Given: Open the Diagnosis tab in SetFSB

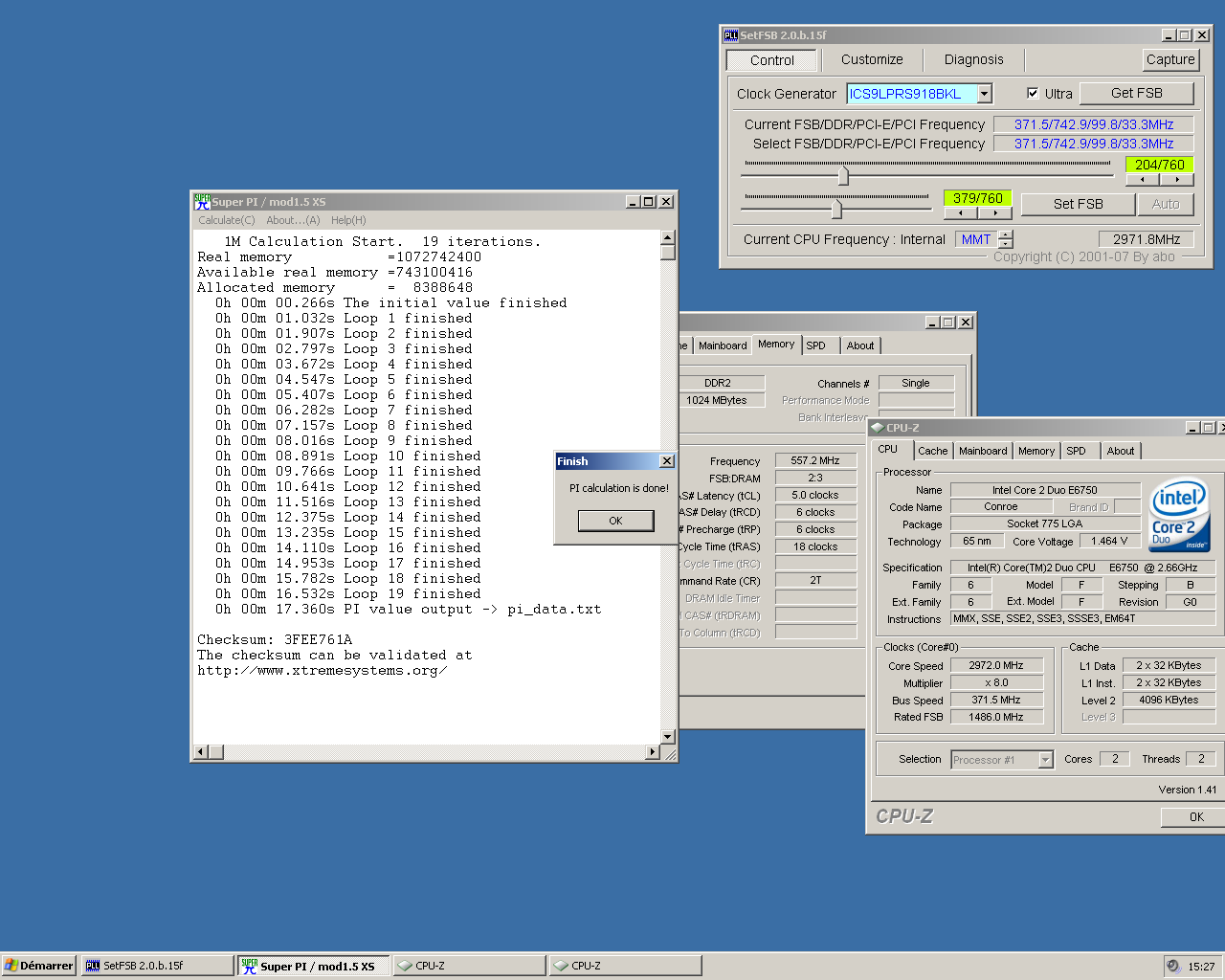Looking at the screenshot, I should [x=974, y=59].
